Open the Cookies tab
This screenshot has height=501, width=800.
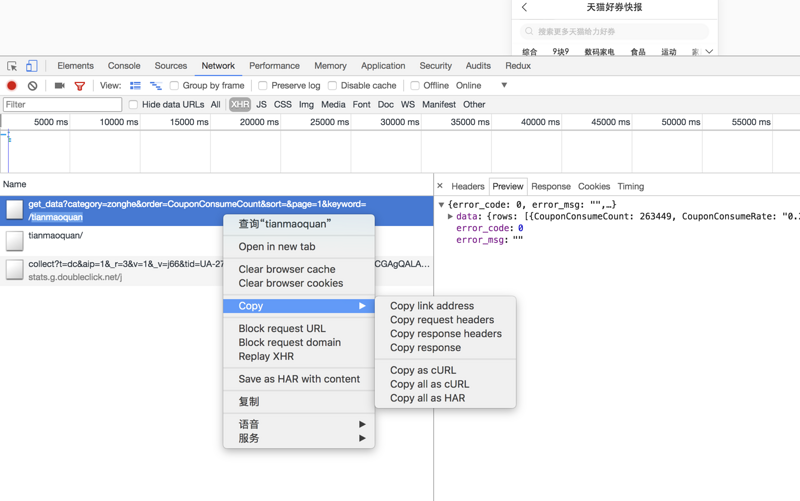coord(594,186)
